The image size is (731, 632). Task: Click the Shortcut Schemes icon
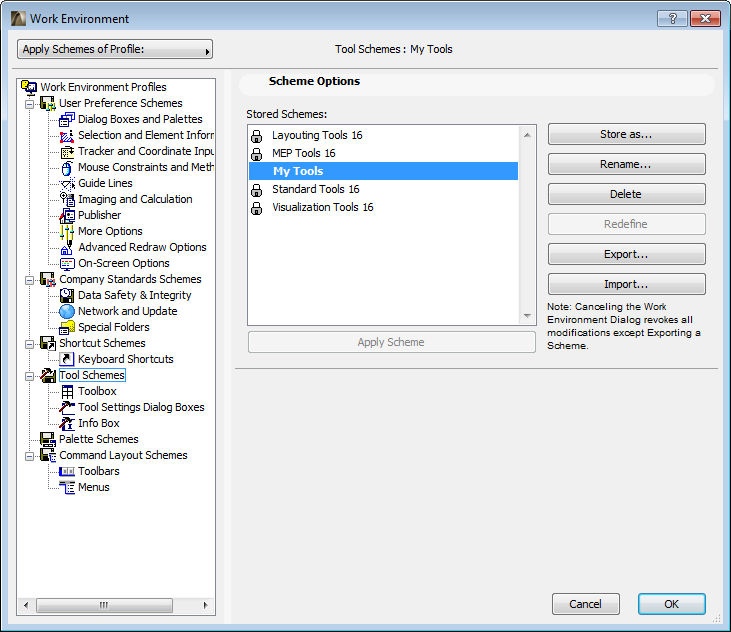pos(48,343)
